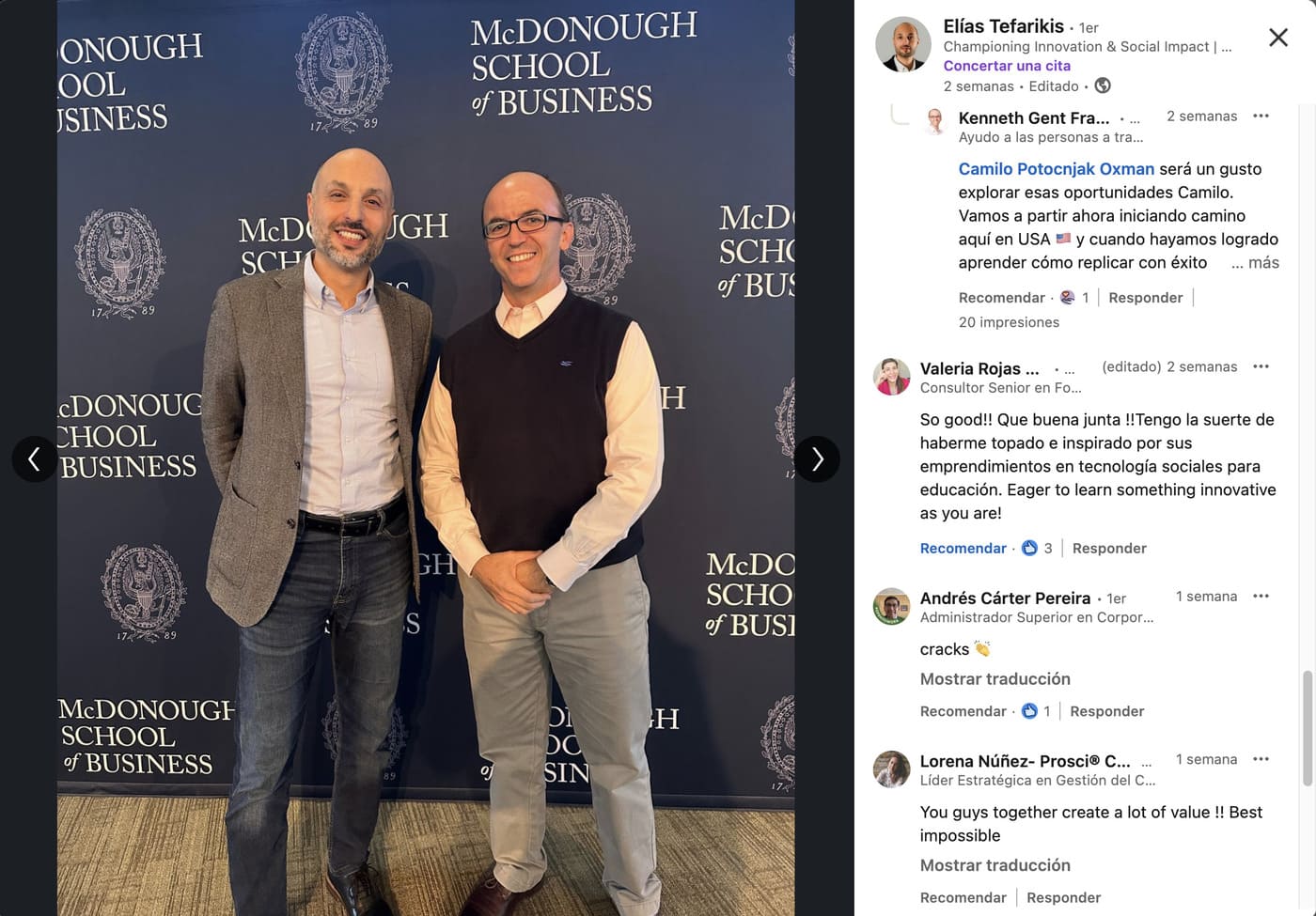Open Elías Tefarikis profile picture
The height and width of the screenshot is (916, 1316).
903,44
